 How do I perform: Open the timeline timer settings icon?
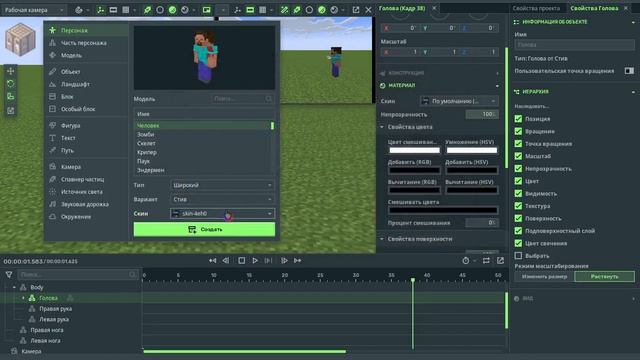pos(466,260)
